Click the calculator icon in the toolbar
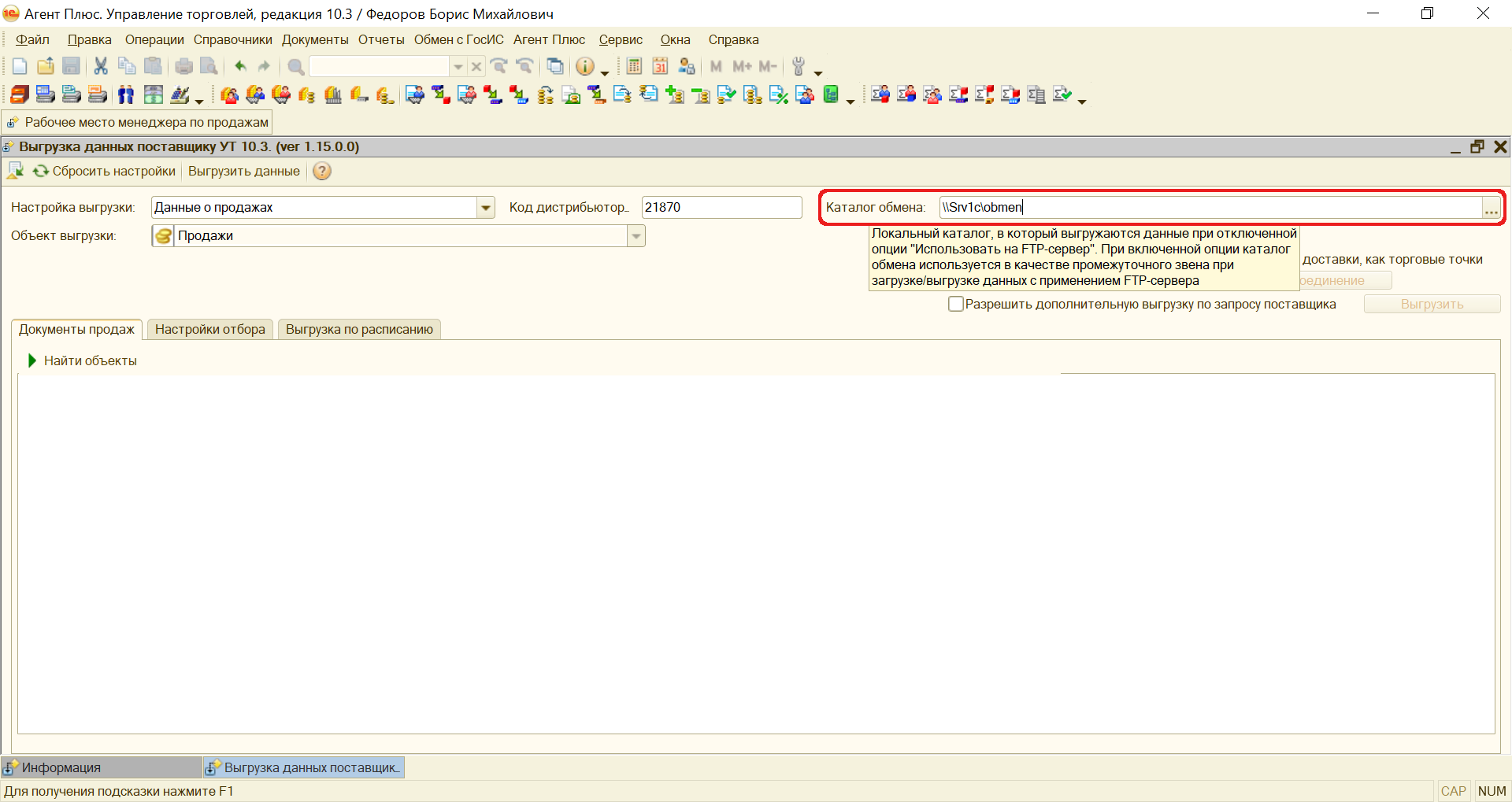The height and width of the screenshot is (802, 1512). pyautogui.click(x=634, y=67)
